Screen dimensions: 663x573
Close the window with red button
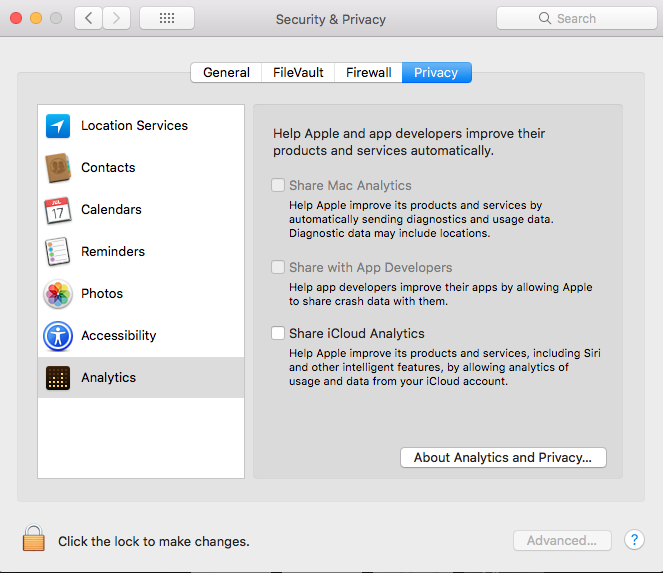16,18
